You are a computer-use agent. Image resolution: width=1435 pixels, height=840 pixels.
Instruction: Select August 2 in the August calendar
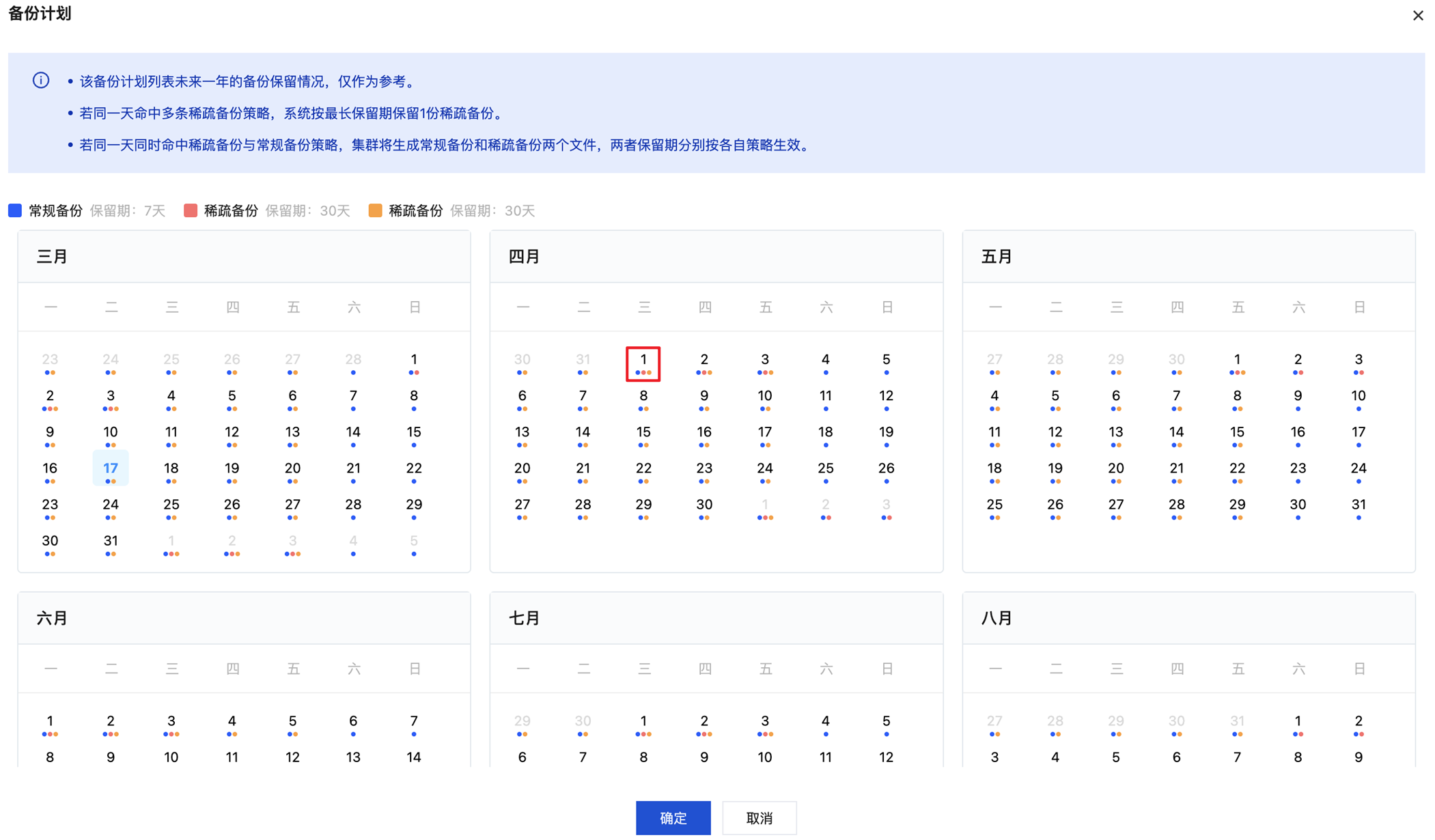(1359, 722)
